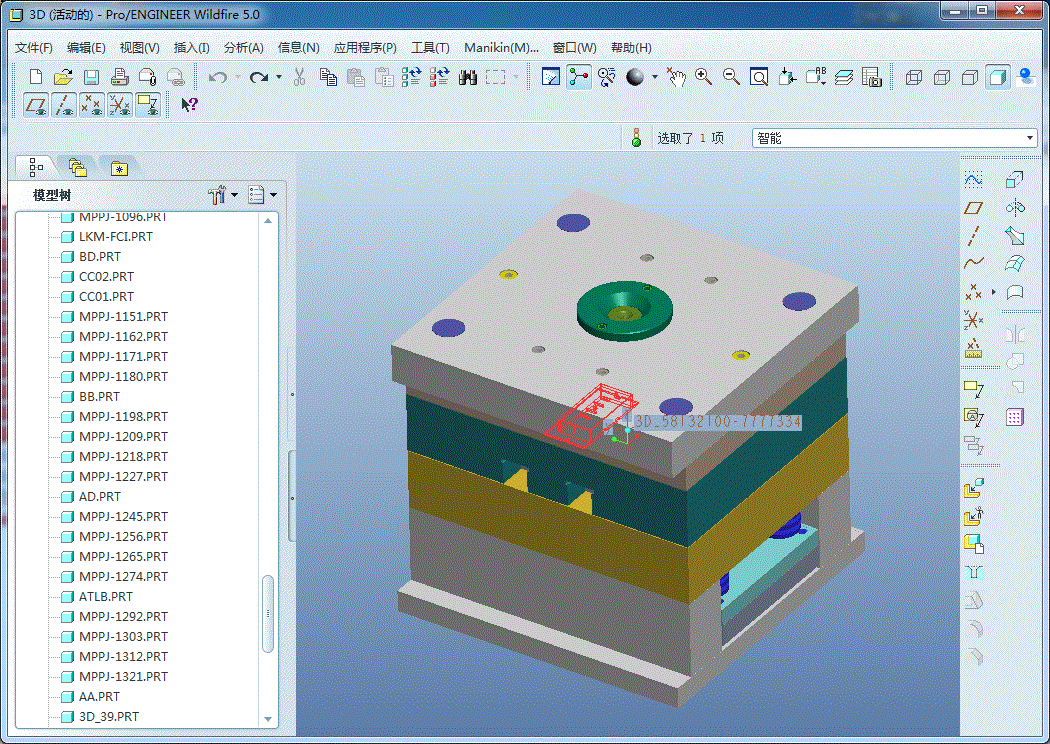Click the Print icon in toolbar
The image size is (1050, 744).
(x=119, y=77)
